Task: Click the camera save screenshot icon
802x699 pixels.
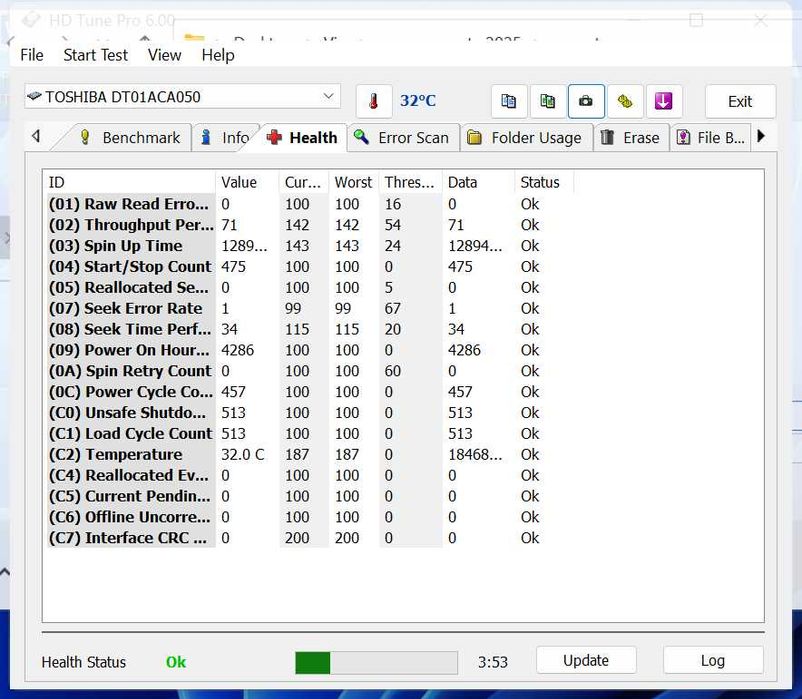Action: click(586, 101)
